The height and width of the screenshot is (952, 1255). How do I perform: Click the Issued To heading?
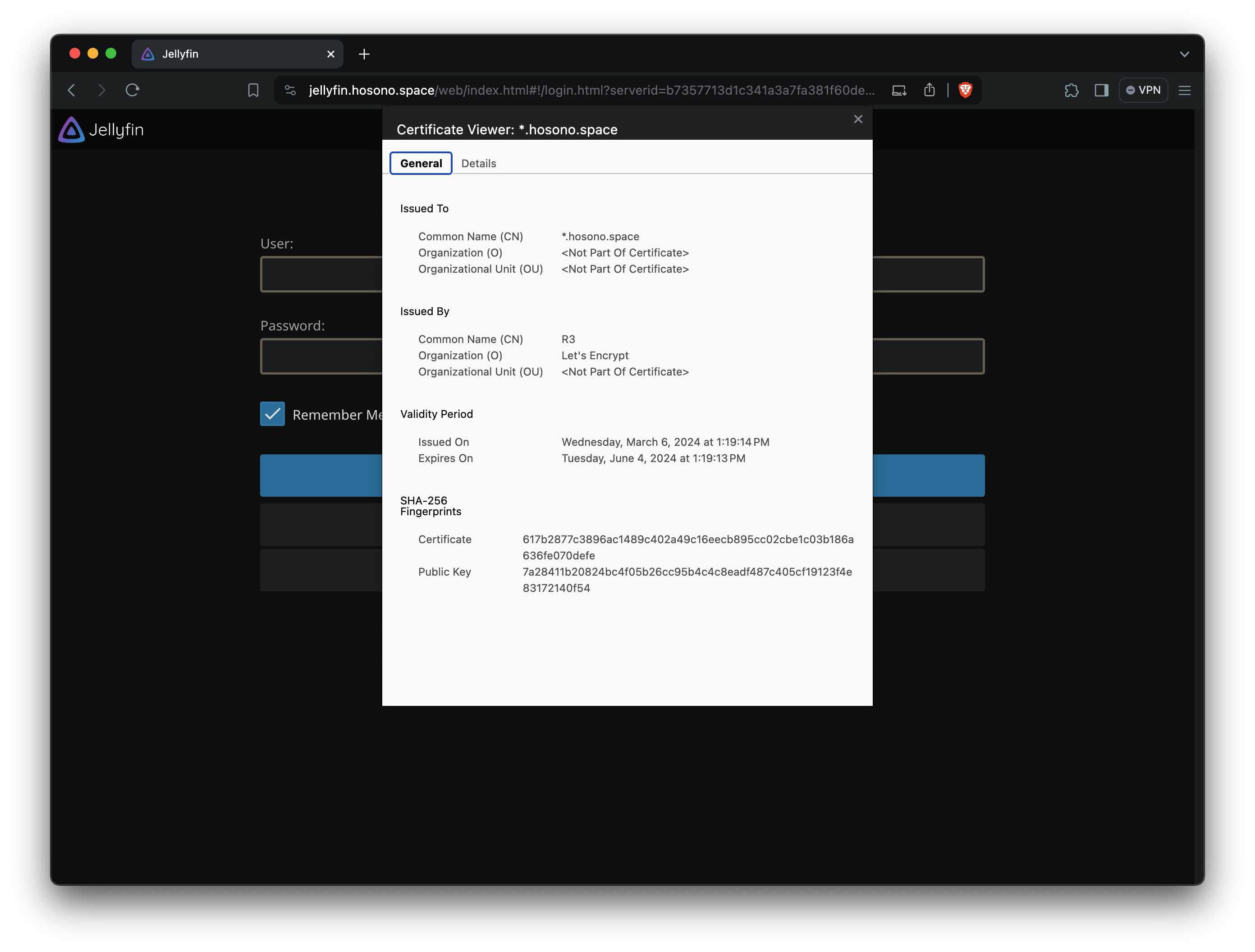click(424, 209)
